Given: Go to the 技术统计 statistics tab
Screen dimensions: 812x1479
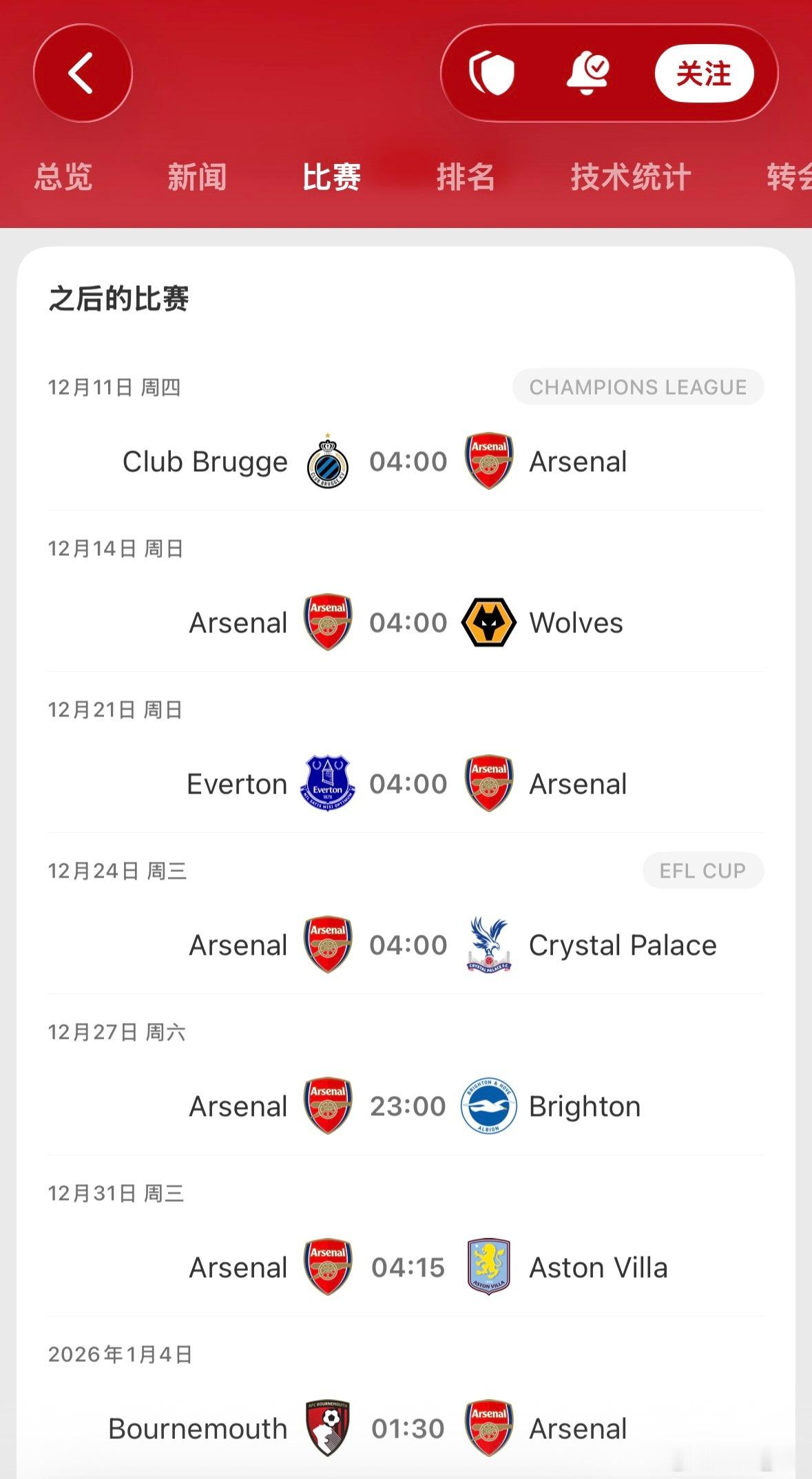Looking at the screenshot, I should [x=630, y=177].
